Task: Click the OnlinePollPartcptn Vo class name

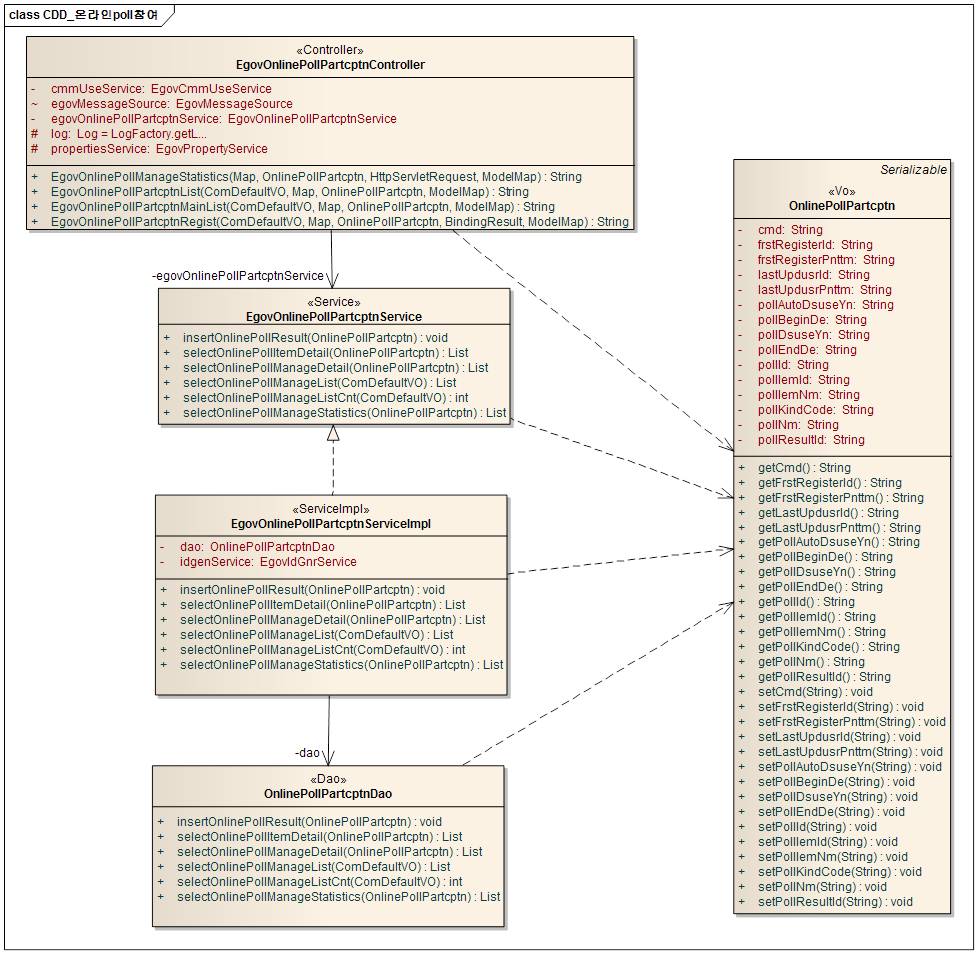Action: click(x=841, y=206)
